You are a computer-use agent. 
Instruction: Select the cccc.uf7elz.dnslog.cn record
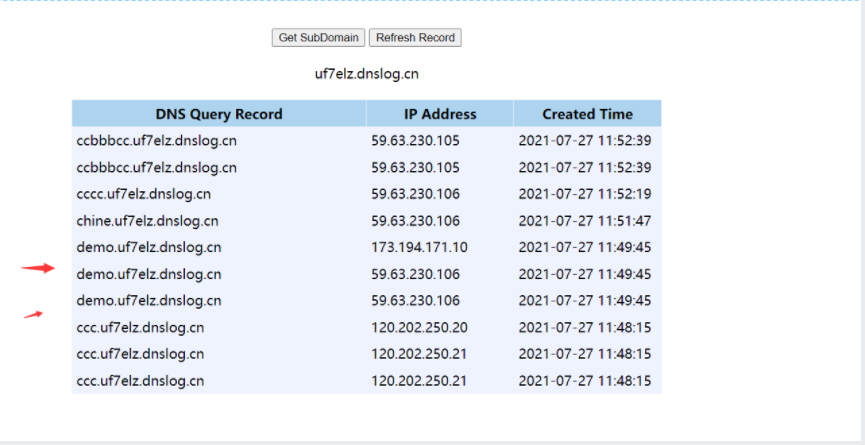(x=144, y=194)
